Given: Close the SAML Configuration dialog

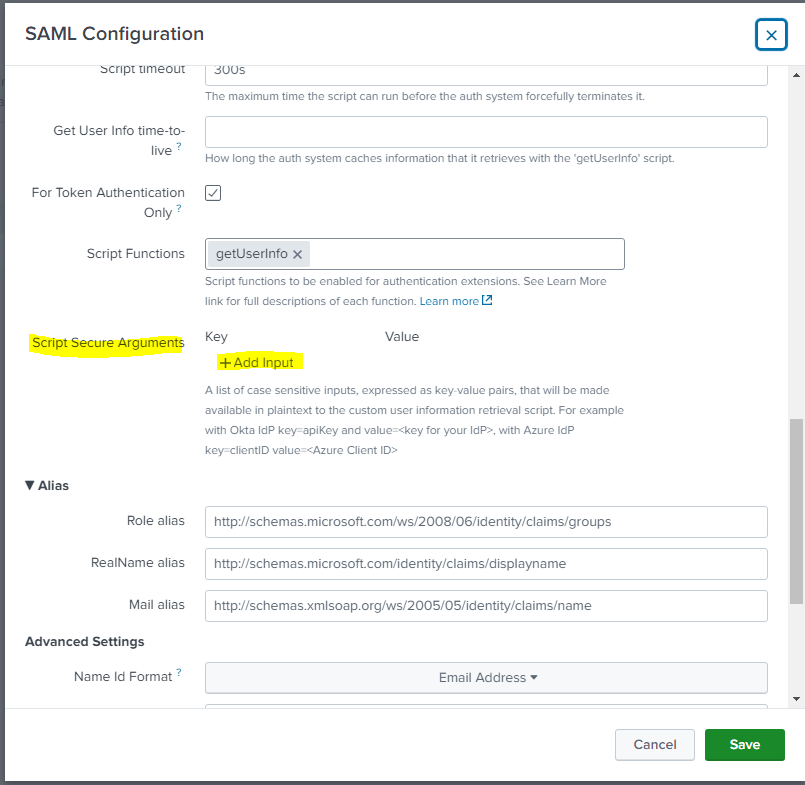Looking at the screenshot, I should (x=771, y=35).
